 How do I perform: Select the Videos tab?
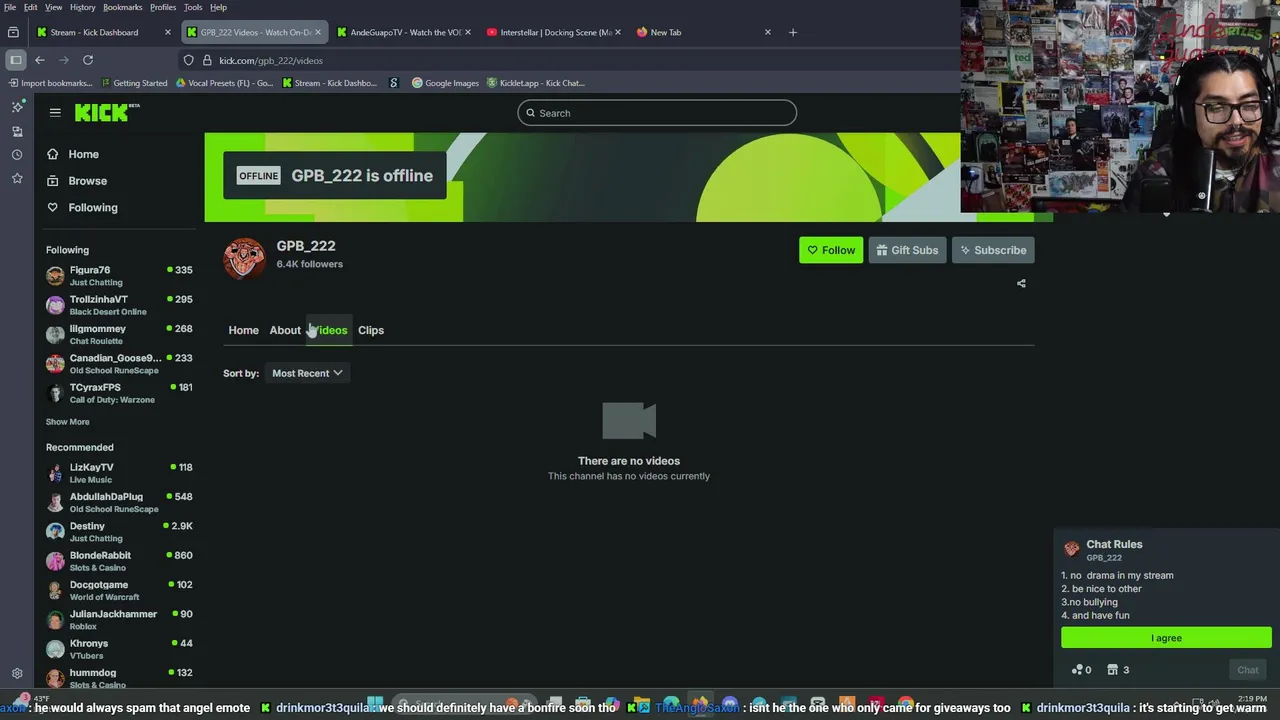(x=329, y=330)
